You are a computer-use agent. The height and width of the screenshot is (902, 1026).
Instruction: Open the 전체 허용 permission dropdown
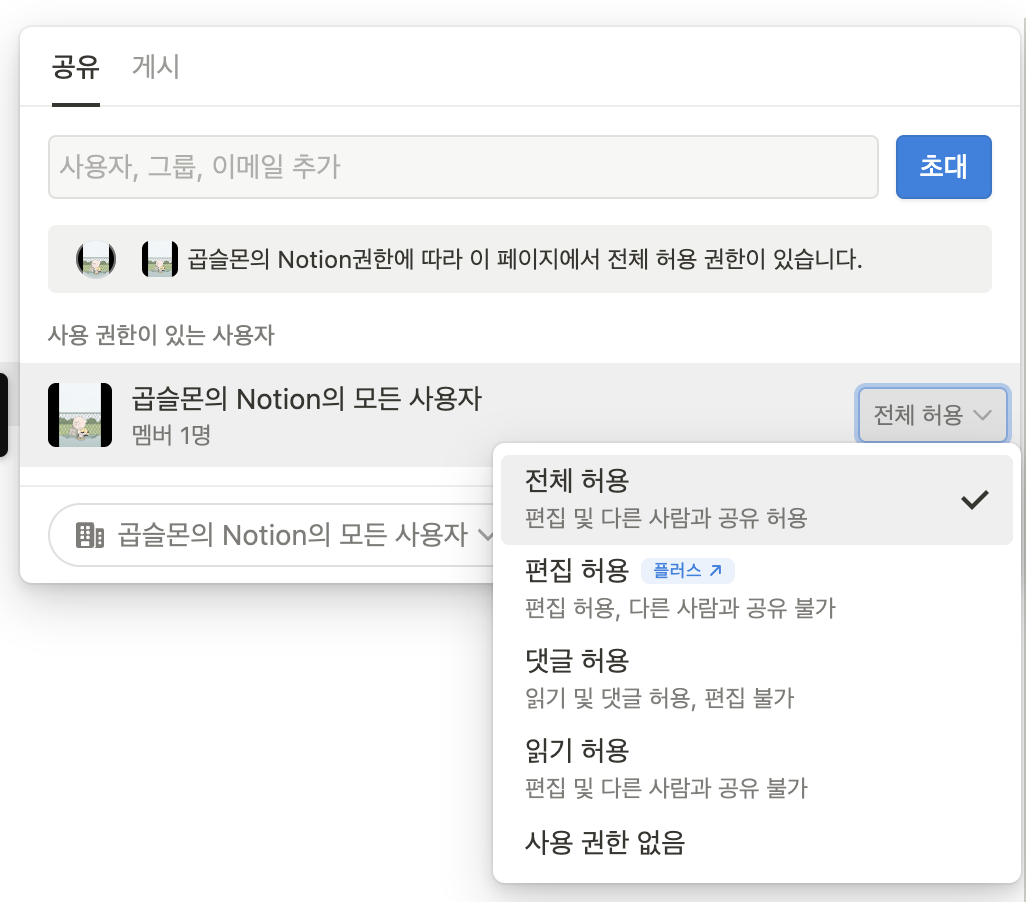coord(932,415)
